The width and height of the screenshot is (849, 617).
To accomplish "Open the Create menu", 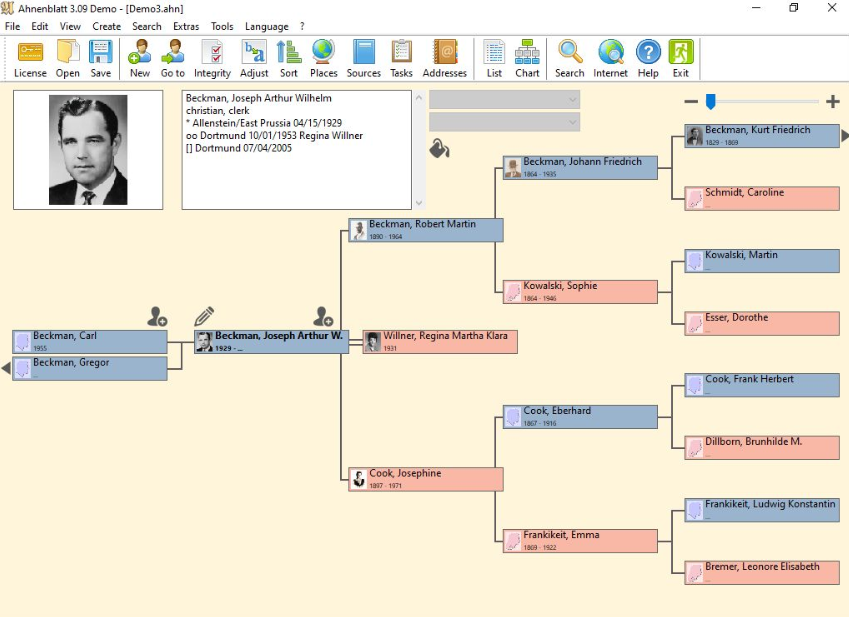I will click(107, 26).
